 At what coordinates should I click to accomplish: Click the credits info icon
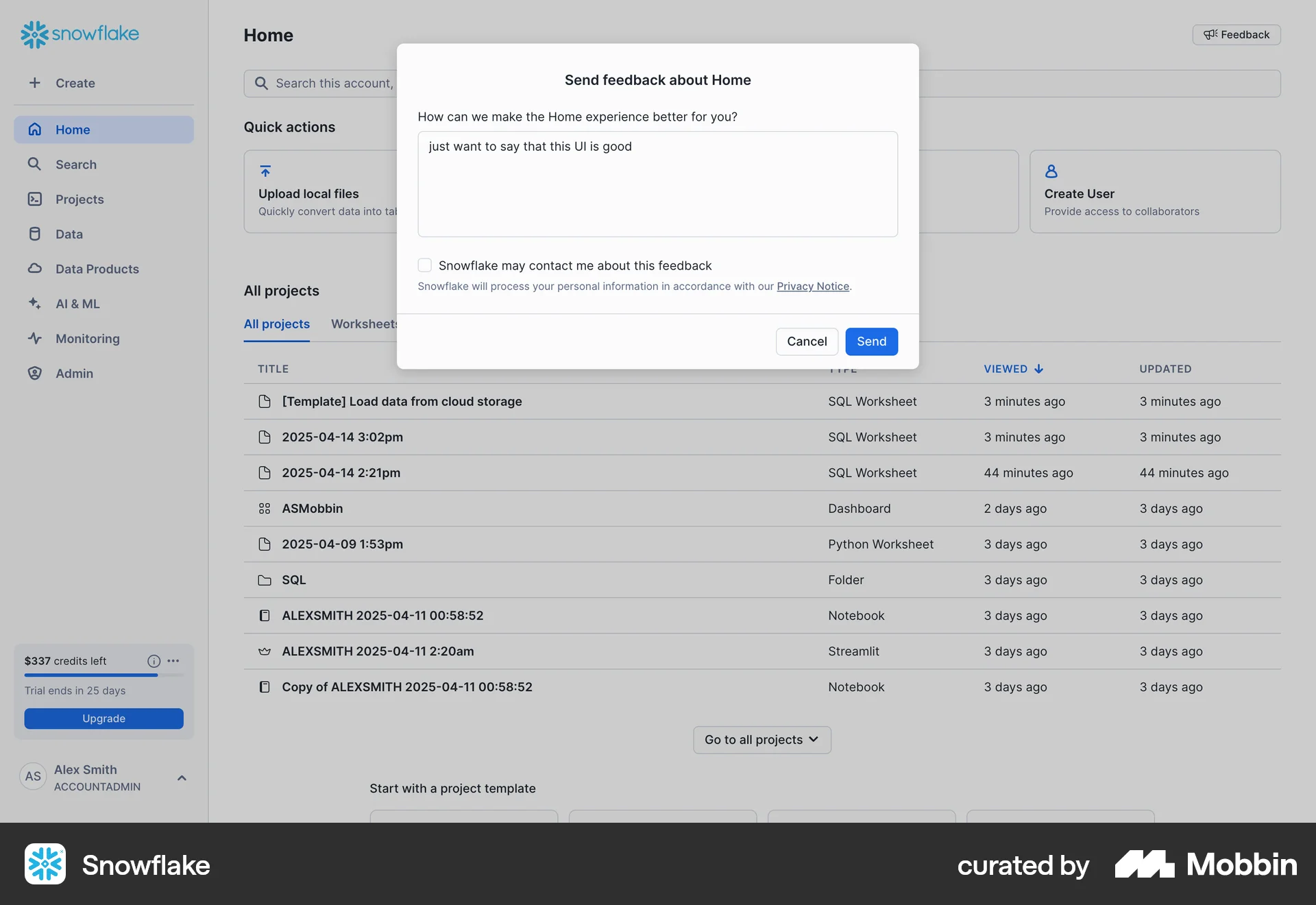pos(153,661)
